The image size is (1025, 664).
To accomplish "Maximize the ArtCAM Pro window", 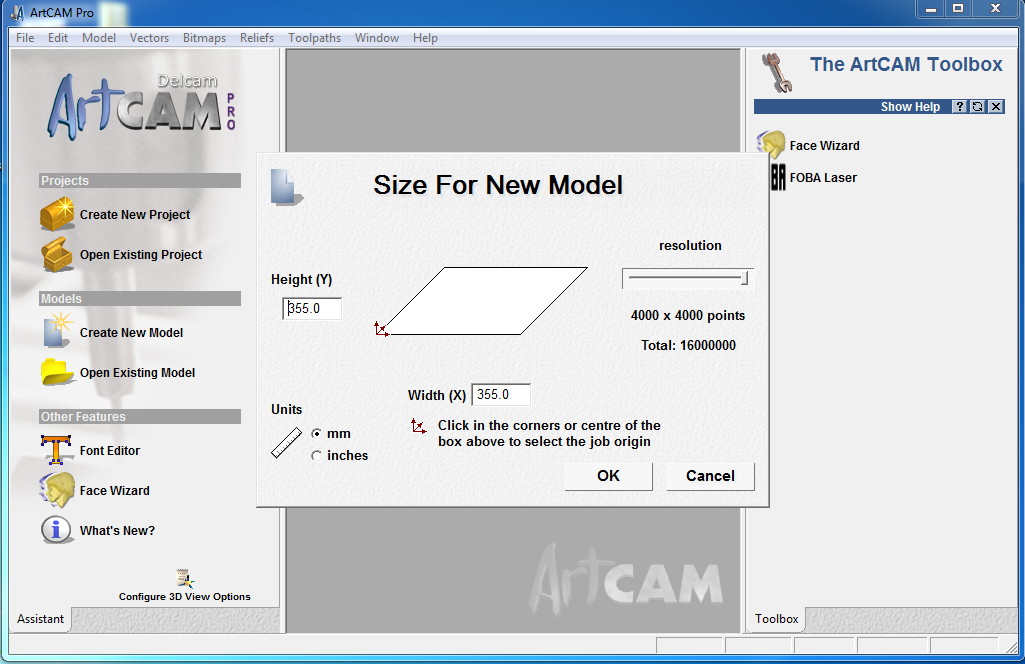I will point(958,8).
